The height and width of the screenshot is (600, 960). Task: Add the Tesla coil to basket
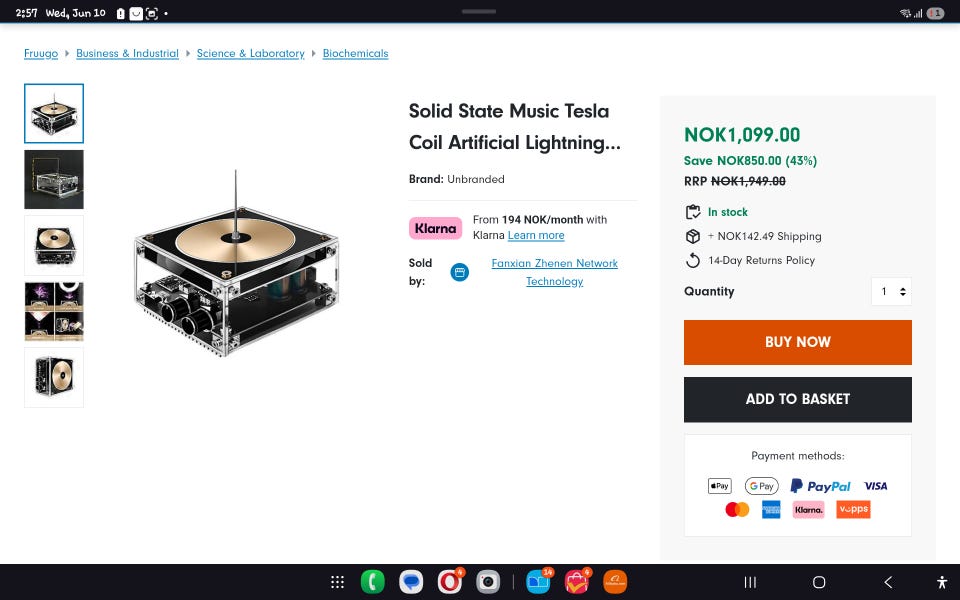[798, 399]
